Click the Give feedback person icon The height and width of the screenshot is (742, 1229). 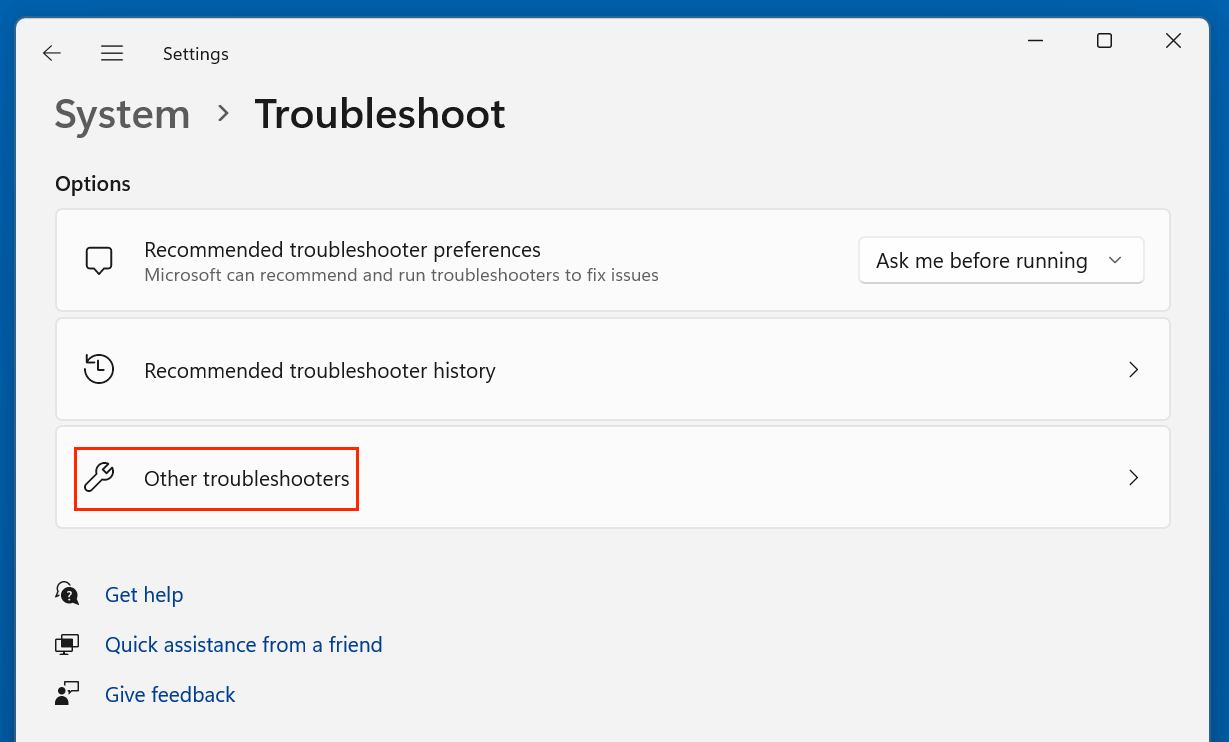pyautogui.click(x=67, y=695)
